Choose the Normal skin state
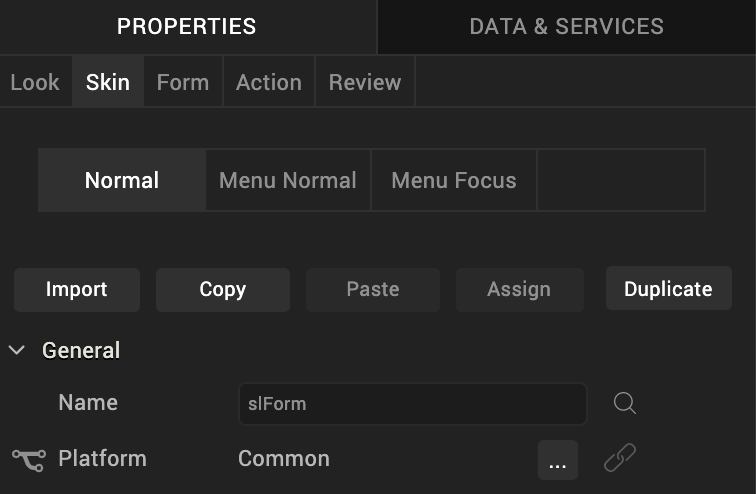 tap(122, 181)
